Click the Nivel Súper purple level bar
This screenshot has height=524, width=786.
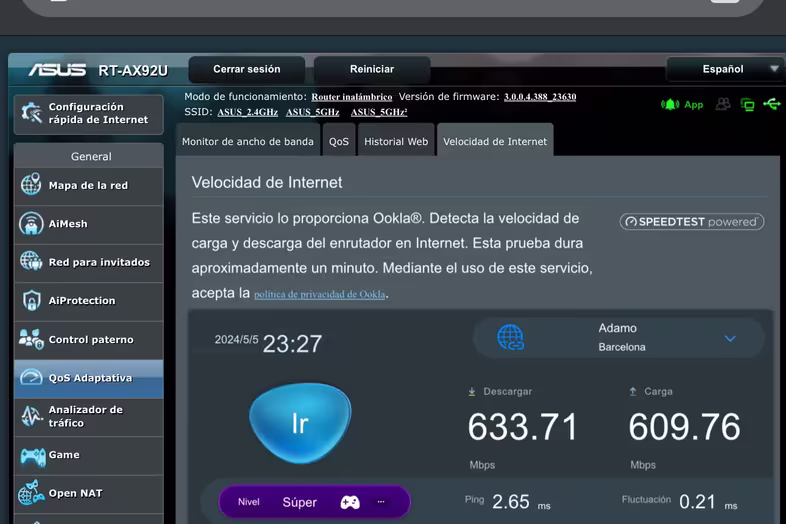pyautogui.click(x=314, y=502)
